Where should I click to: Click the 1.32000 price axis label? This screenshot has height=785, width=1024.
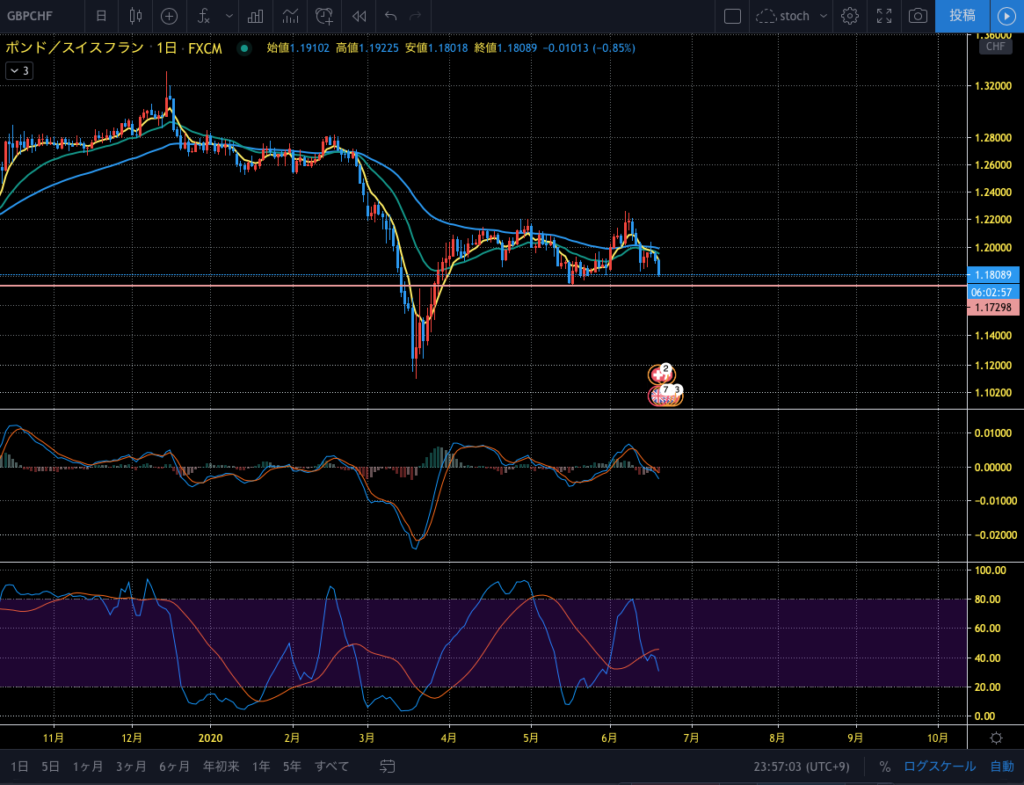point(993,86)
